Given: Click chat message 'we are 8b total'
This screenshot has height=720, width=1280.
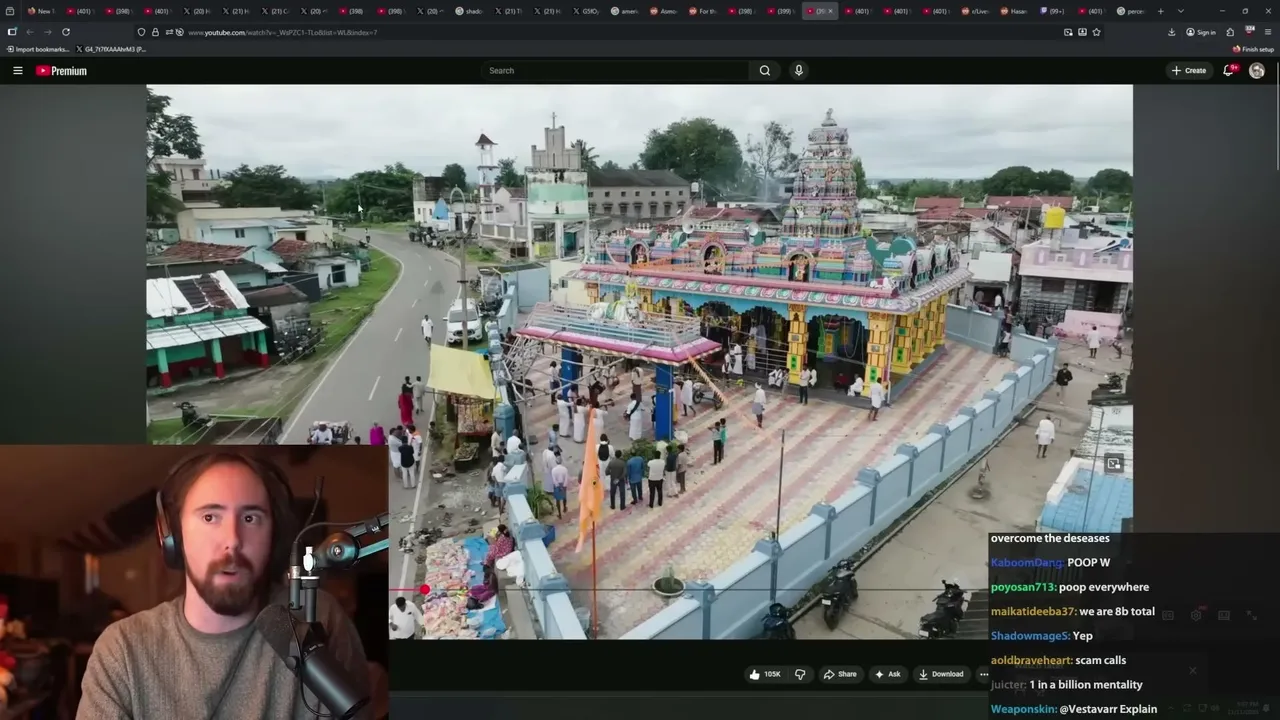Looking at the screenshot, I should [x=1117, y=611].
